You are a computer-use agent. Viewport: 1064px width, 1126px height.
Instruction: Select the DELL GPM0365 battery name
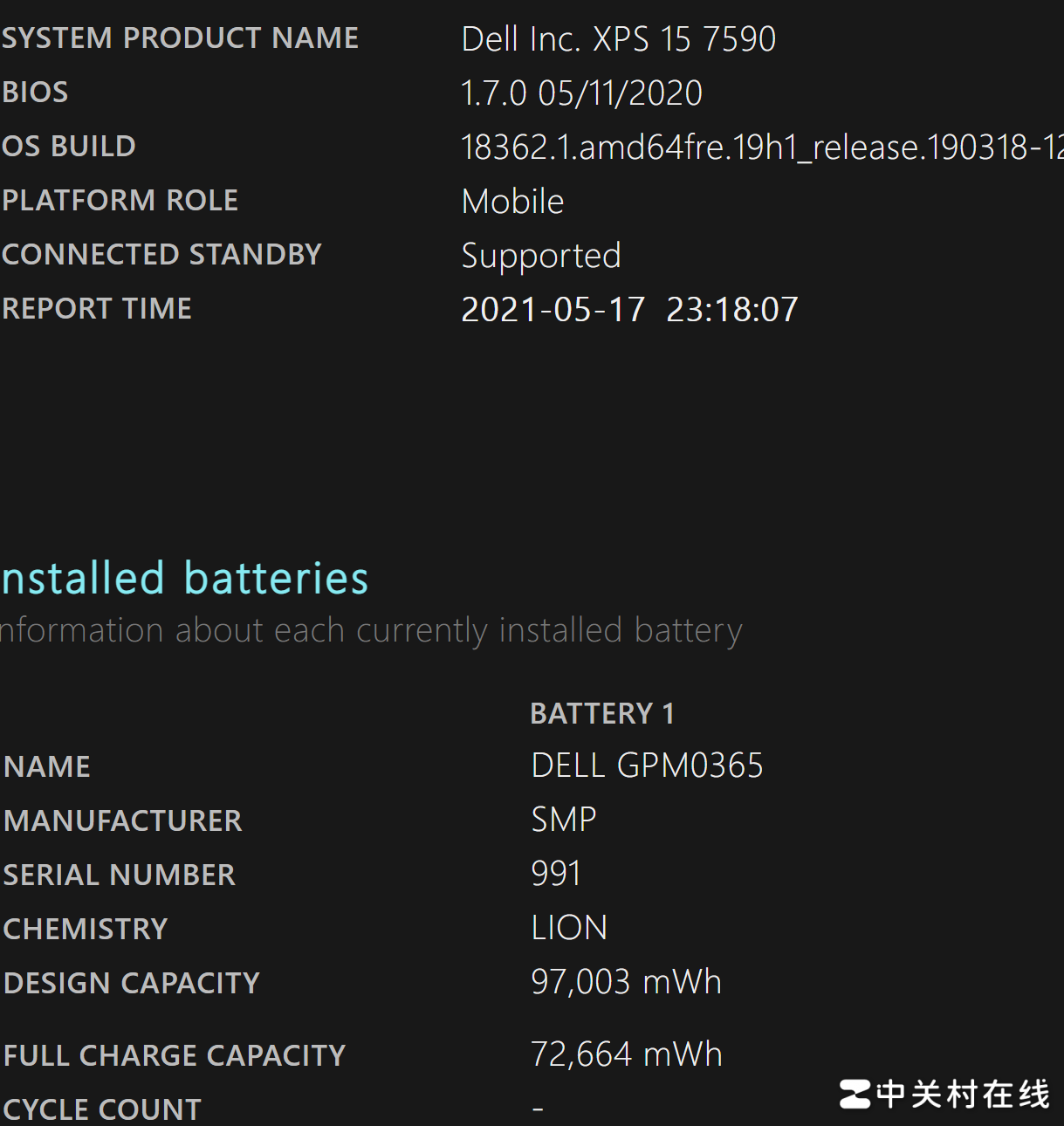tap(647, 765)
